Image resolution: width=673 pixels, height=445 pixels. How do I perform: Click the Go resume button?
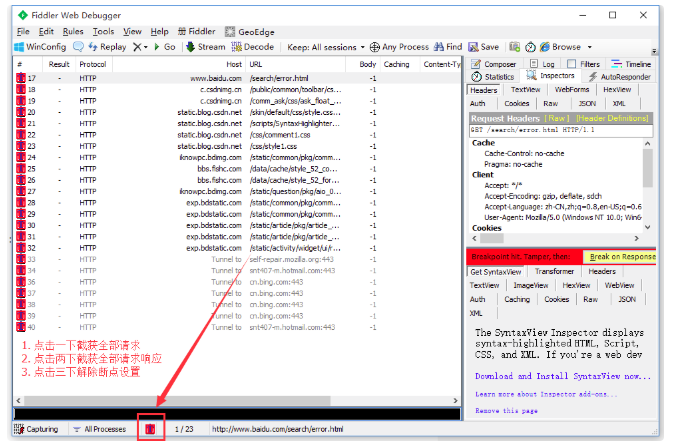[164, 47]
